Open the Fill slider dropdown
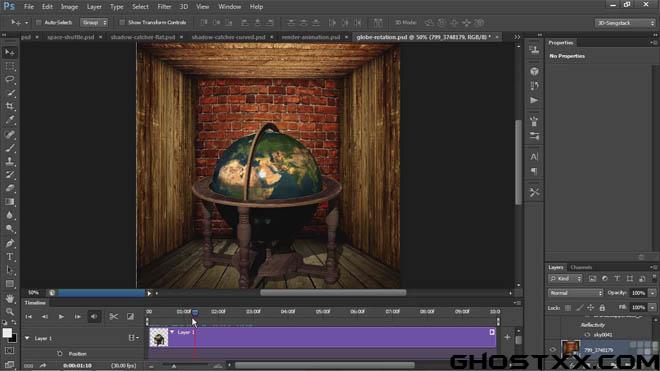660x371 pixels. (x=652, y=307)
